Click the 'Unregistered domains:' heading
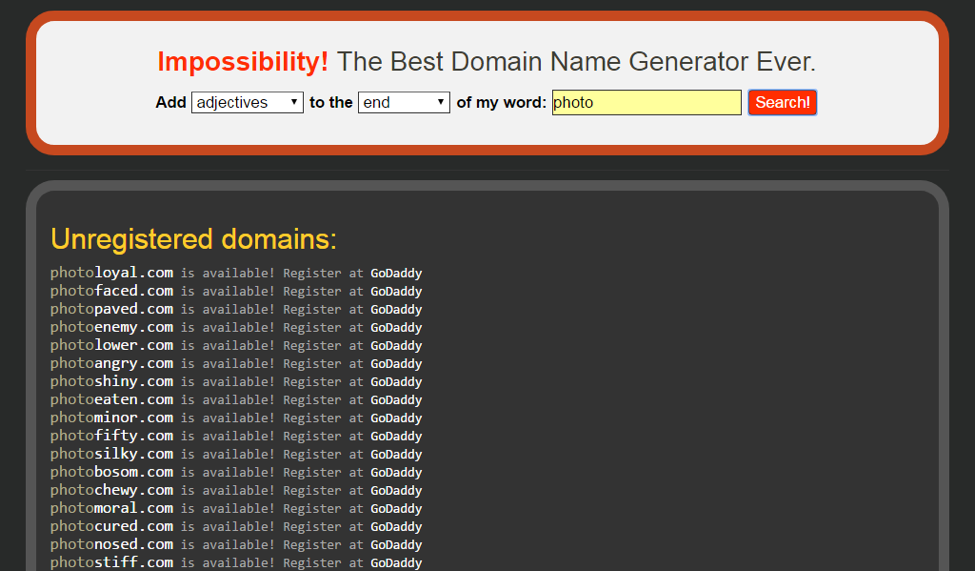The height and width of the screenshot is (571, 975). (193, 239)
